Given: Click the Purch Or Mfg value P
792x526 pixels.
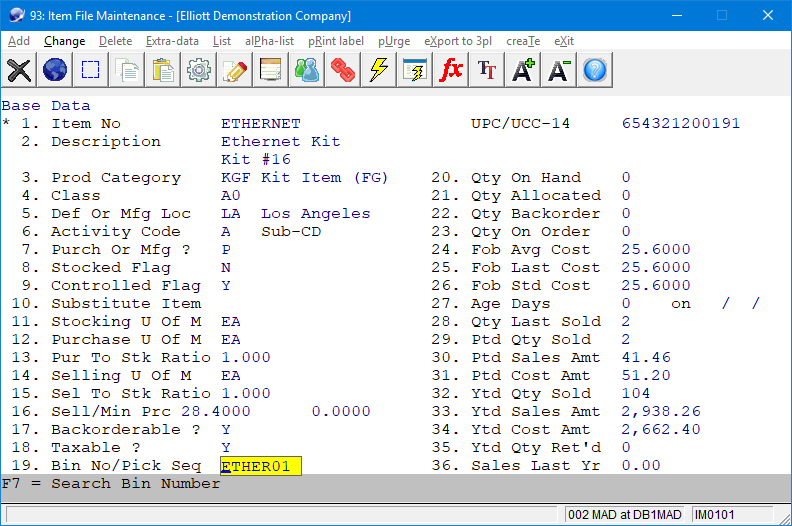Looking at the screenshot, I should pyautogui.click(x=226, y=250).
